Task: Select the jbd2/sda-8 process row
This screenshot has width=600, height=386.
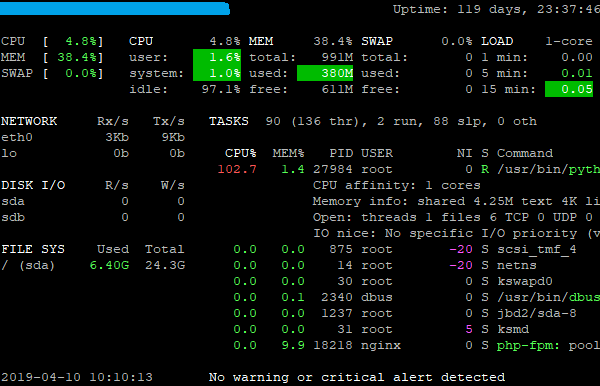Action: [x=405, y=314]
